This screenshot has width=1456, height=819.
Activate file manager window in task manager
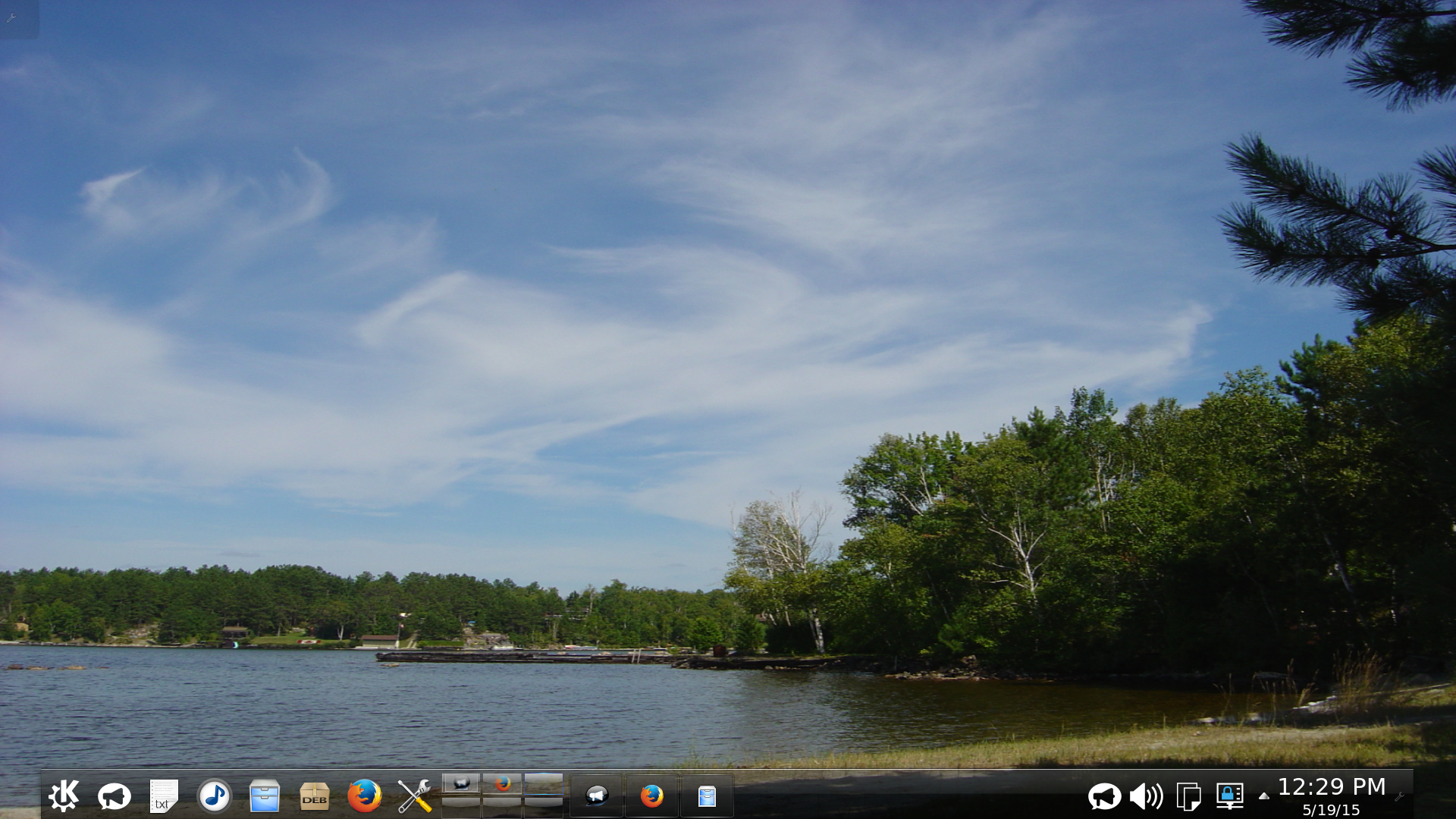click(707, 795)
